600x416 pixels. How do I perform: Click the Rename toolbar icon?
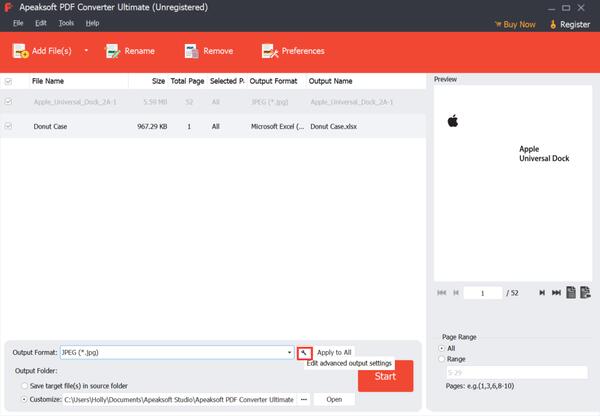[113, 50]
